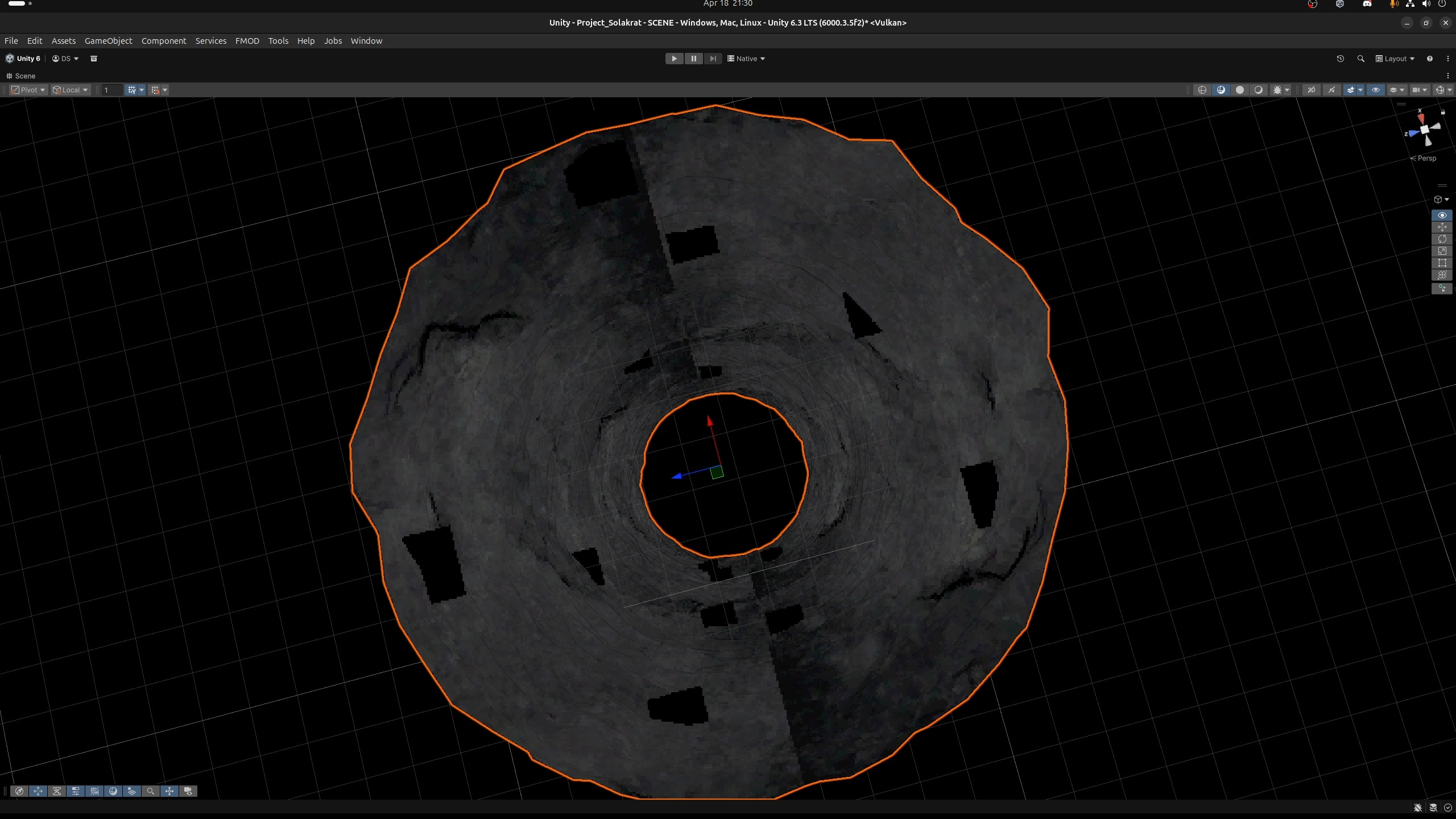Image resolution: width=1456 pixels, height=819 pixels.
Task: Toggle snap increment button
Action: click(x=155, y=90)
